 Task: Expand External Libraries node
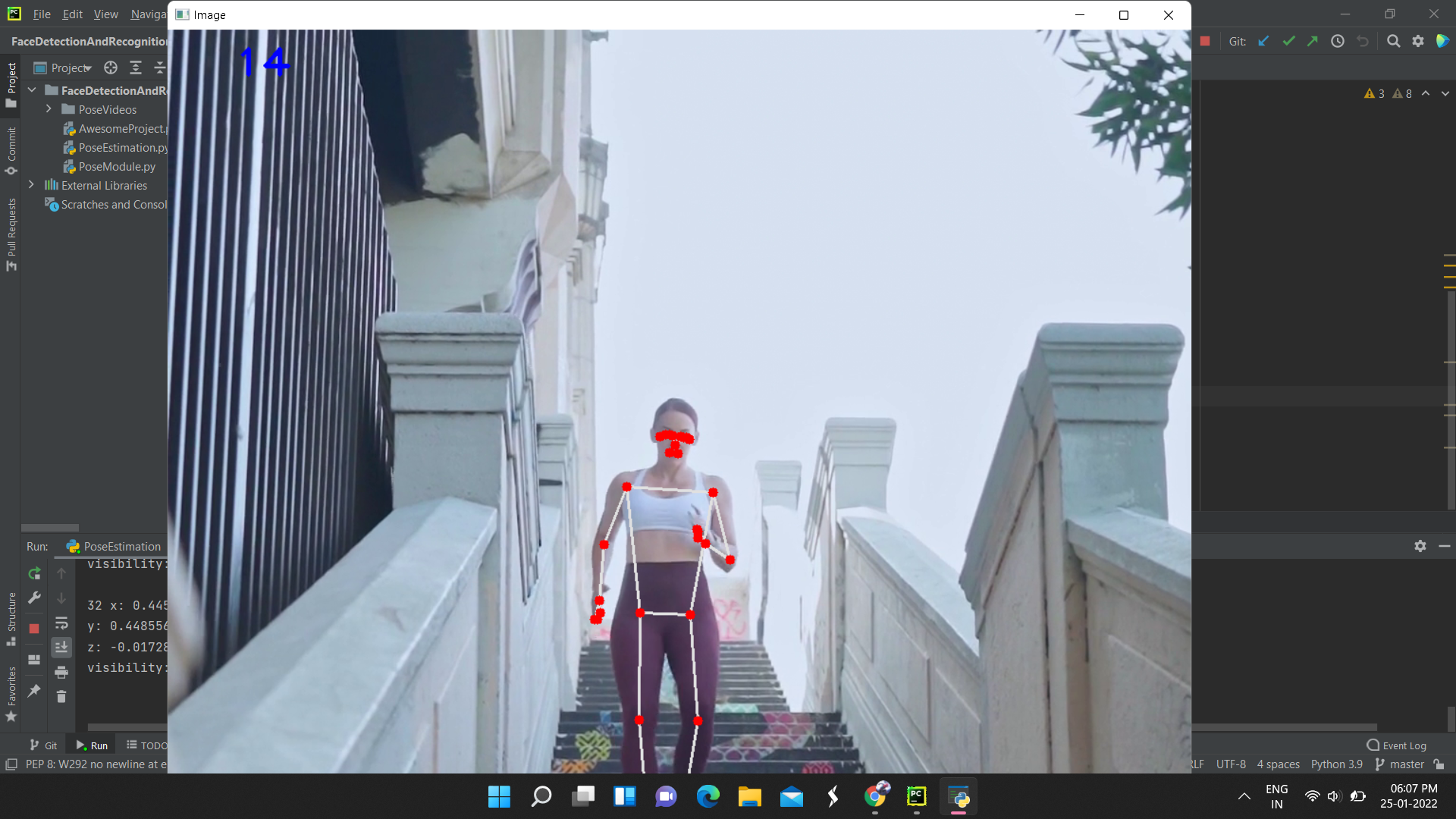coord(32,185)
